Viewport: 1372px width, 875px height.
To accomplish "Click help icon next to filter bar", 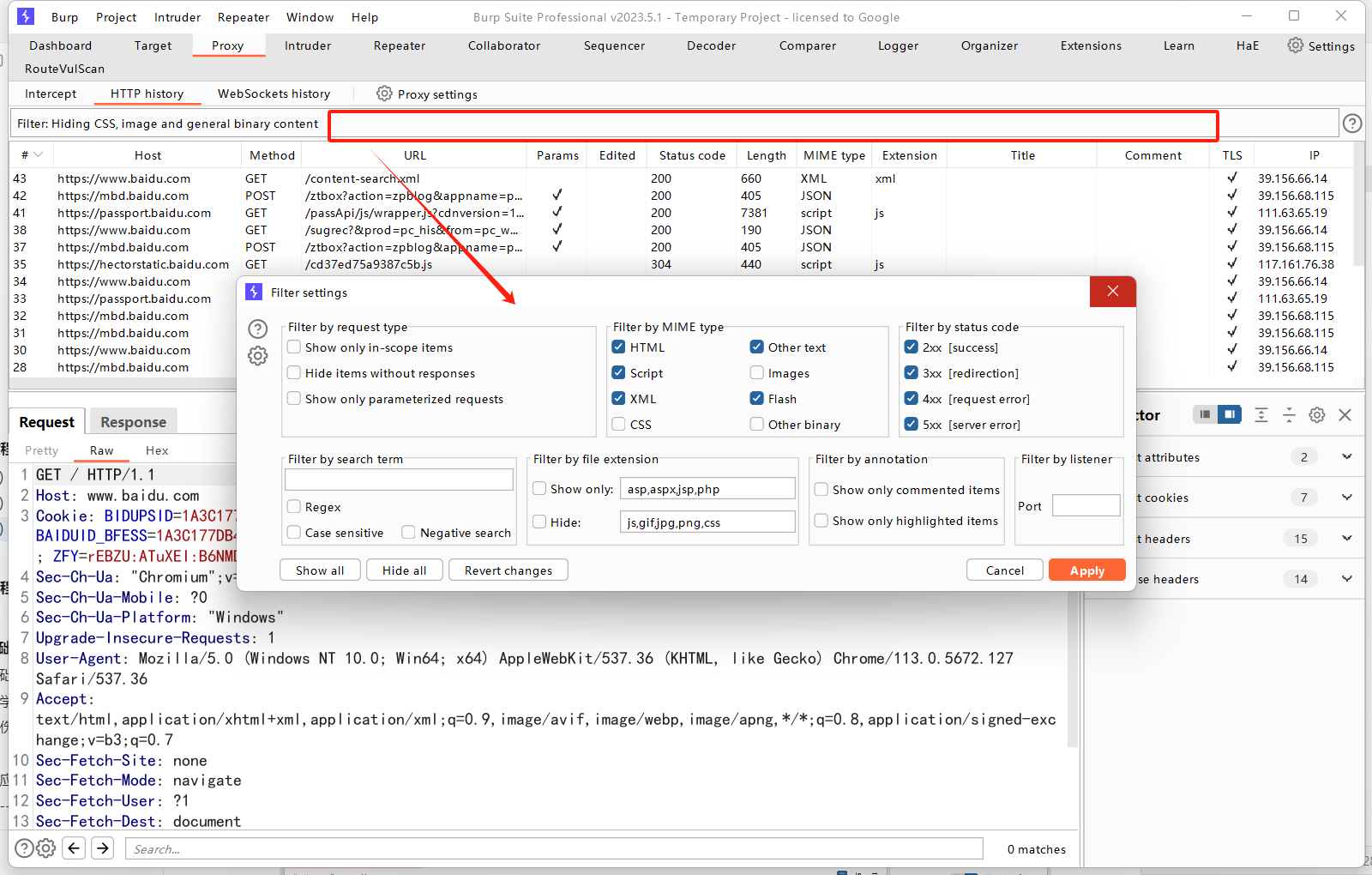I will [1352, 124].
